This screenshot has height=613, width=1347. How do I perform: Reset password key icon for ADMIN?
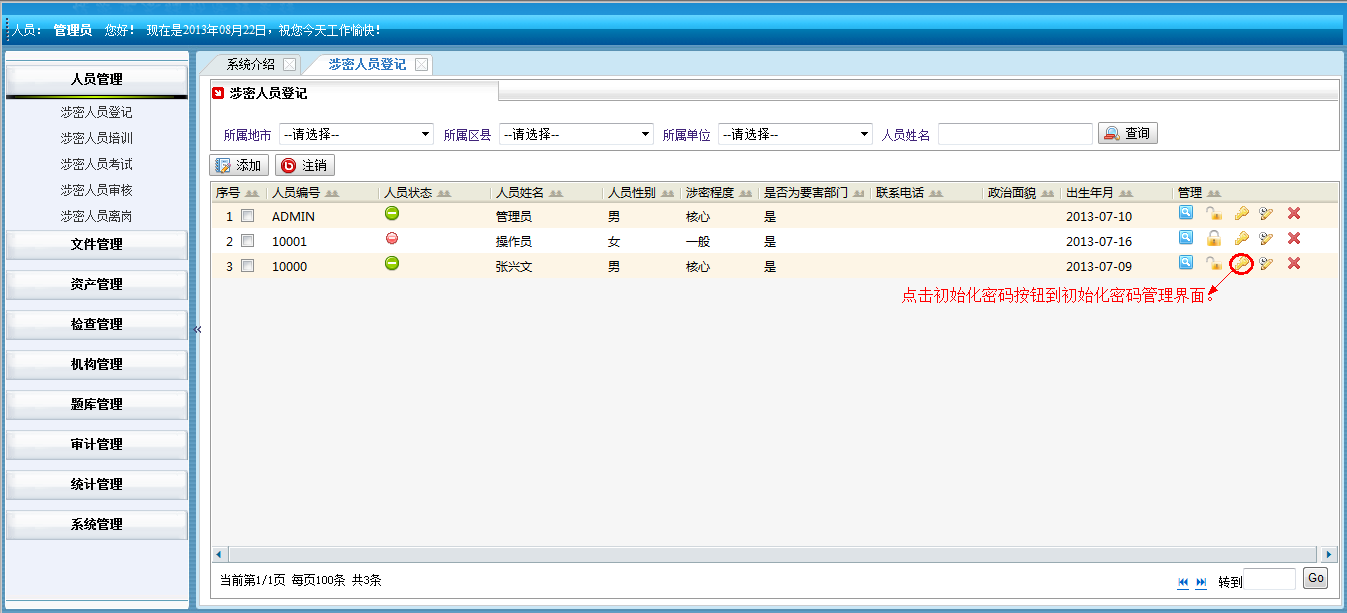point(1241,213)
